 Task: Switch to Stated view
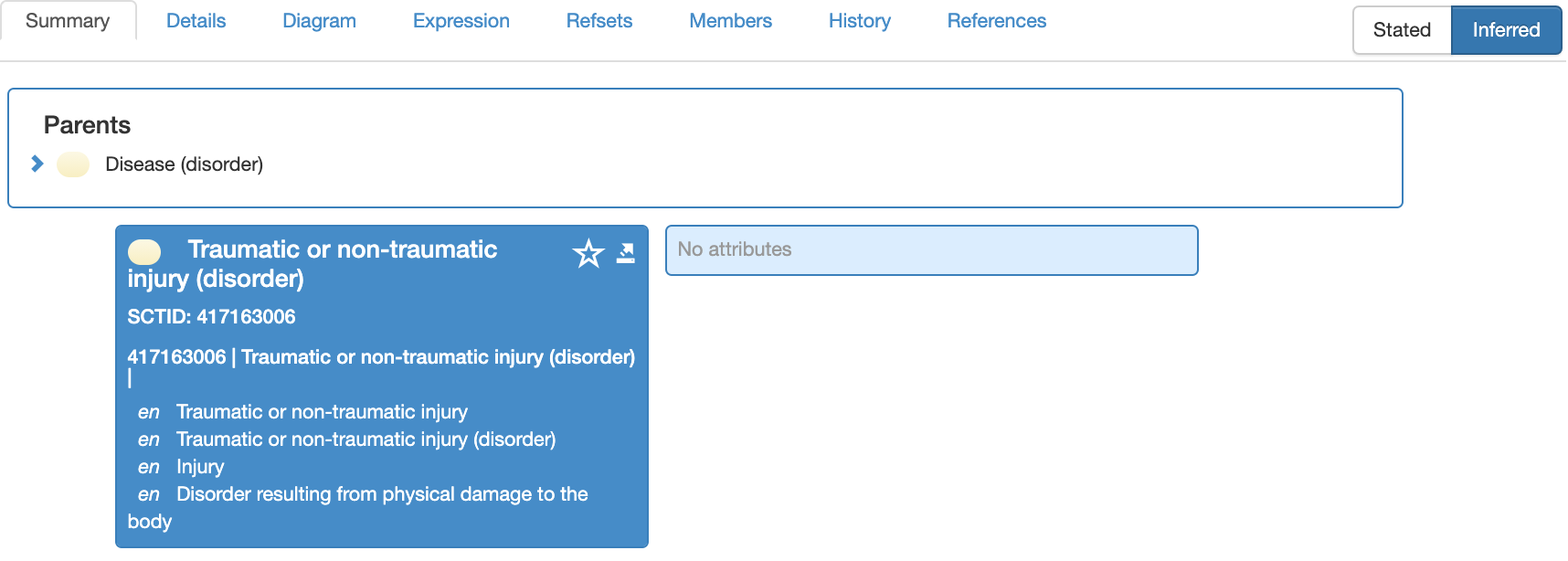pyautogui.click(x=1402, y=30)
